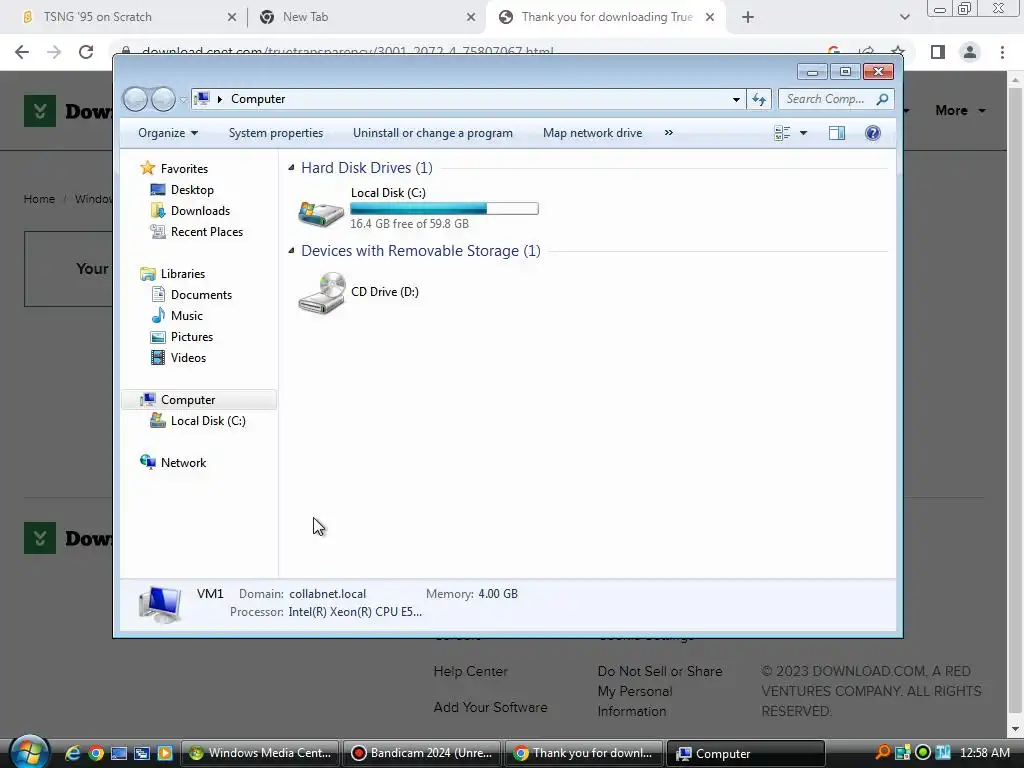Click Map network drive in the toolbar

coord(592,133)
